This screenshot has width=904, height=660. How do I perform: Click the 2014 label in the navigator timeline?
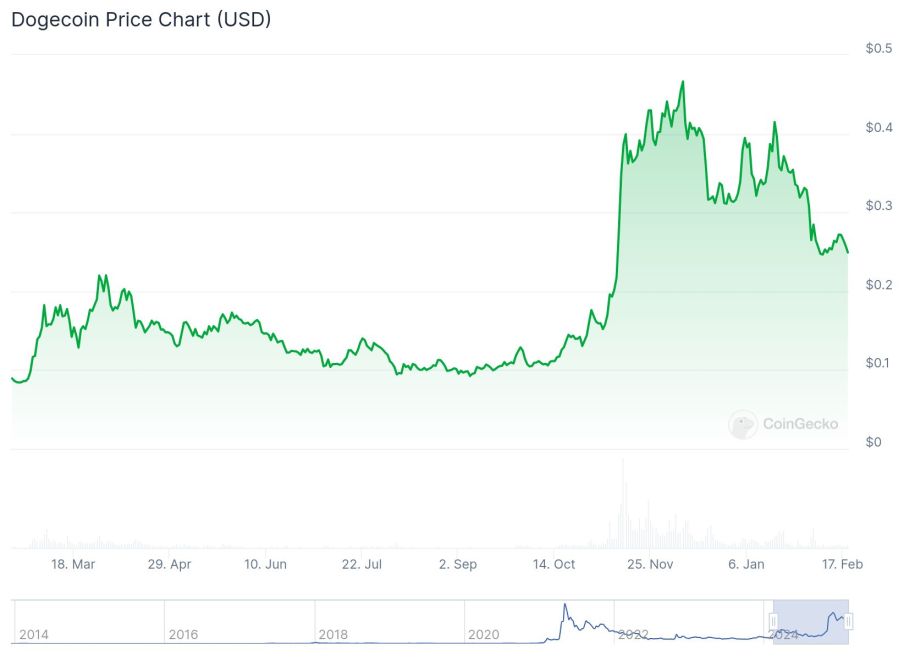pos(33,635)
